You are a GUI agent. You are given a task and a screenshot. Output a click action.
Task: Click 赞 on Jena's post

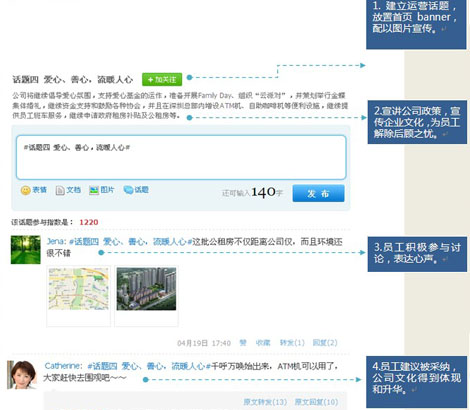coord(243,343)
